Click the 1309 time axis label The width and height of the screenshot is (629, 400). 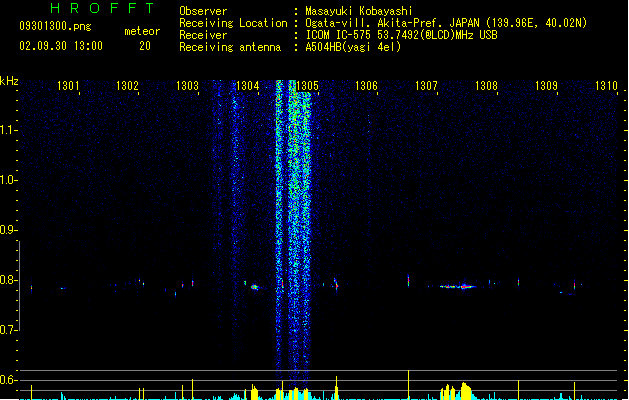click(546, 86)
